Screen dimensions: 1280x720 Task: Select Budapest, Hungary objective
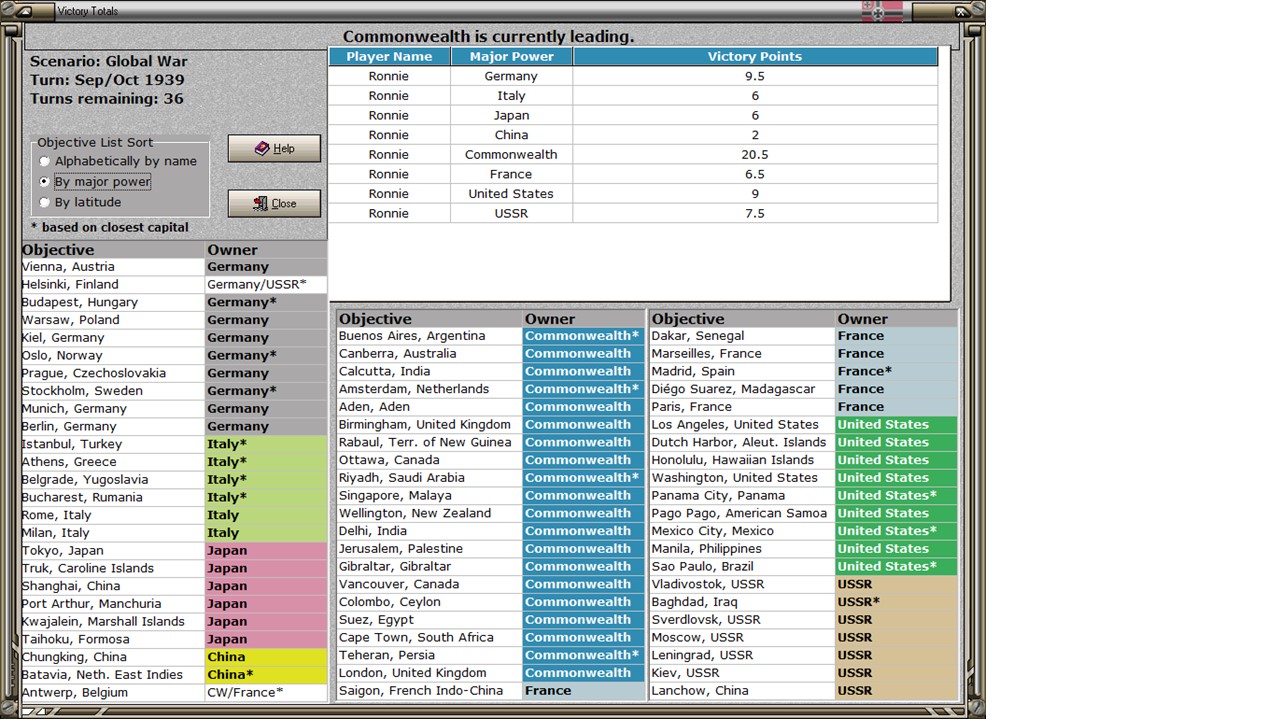(113, 302)
